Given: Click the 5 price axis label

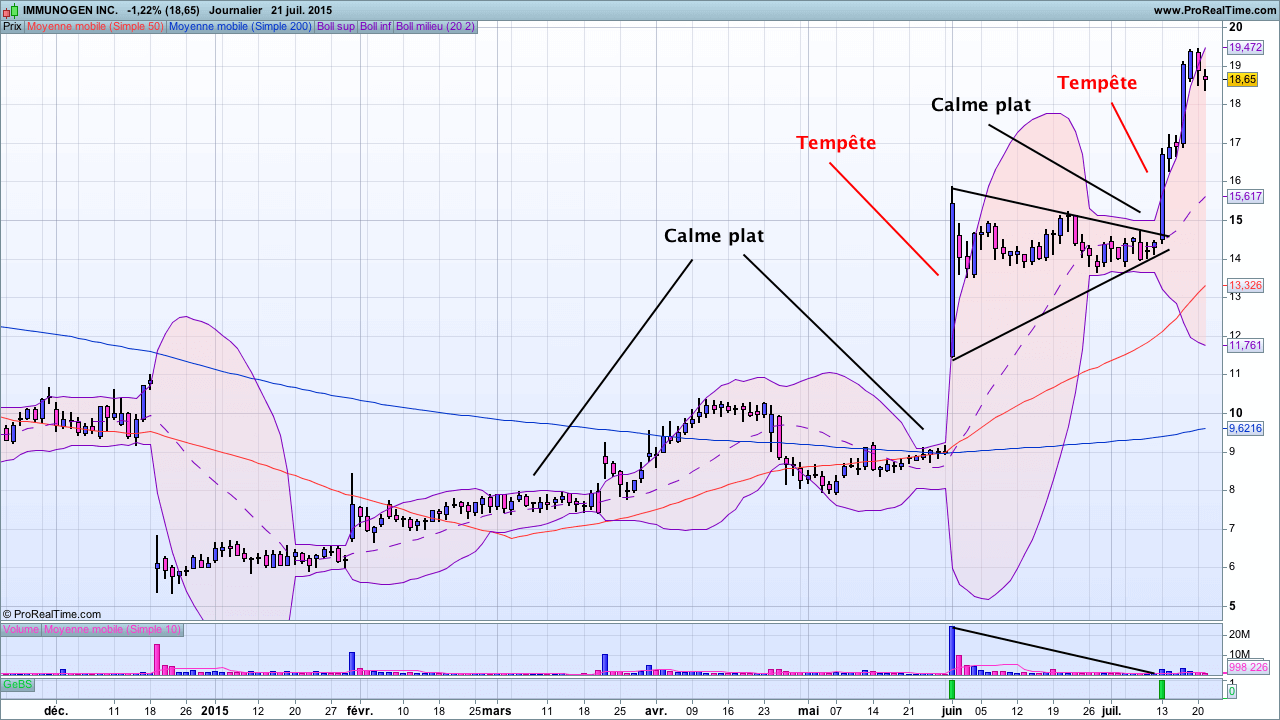Looking at the screenshot, I should 1233,605.
